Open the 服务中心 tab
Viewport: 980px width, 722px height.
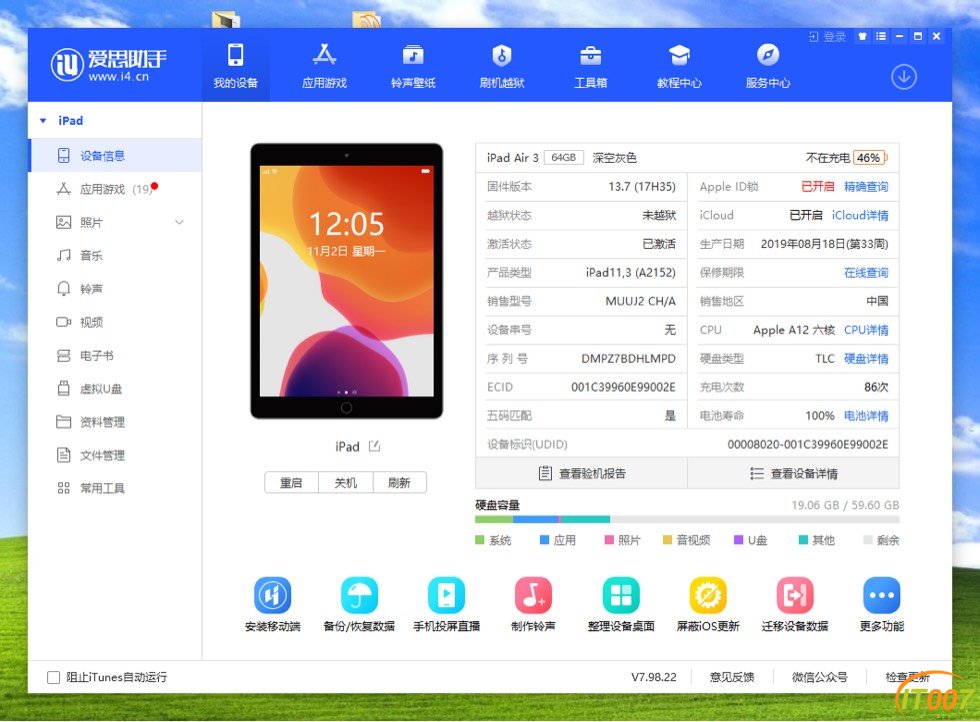point(768,65)
